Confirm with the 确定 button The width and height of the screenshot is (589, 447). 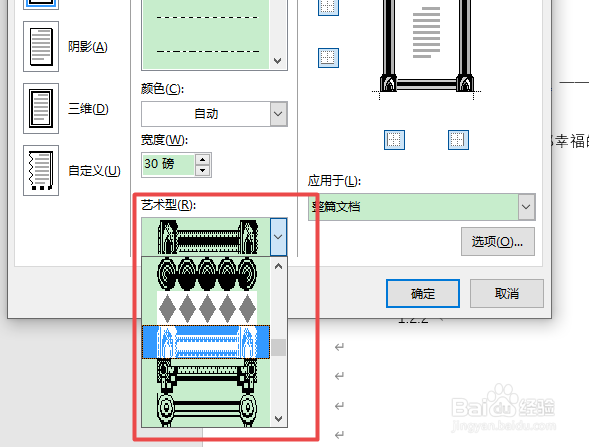423,293
